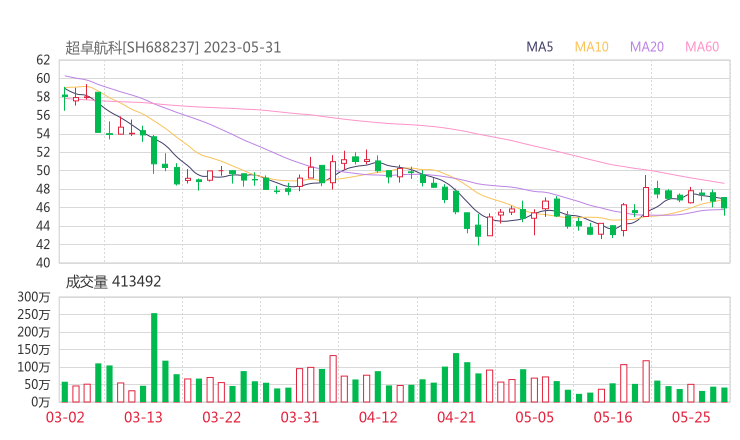The image size is (740, 440).
Task: Click the MA10 legend label
Action: coord(591,47)
